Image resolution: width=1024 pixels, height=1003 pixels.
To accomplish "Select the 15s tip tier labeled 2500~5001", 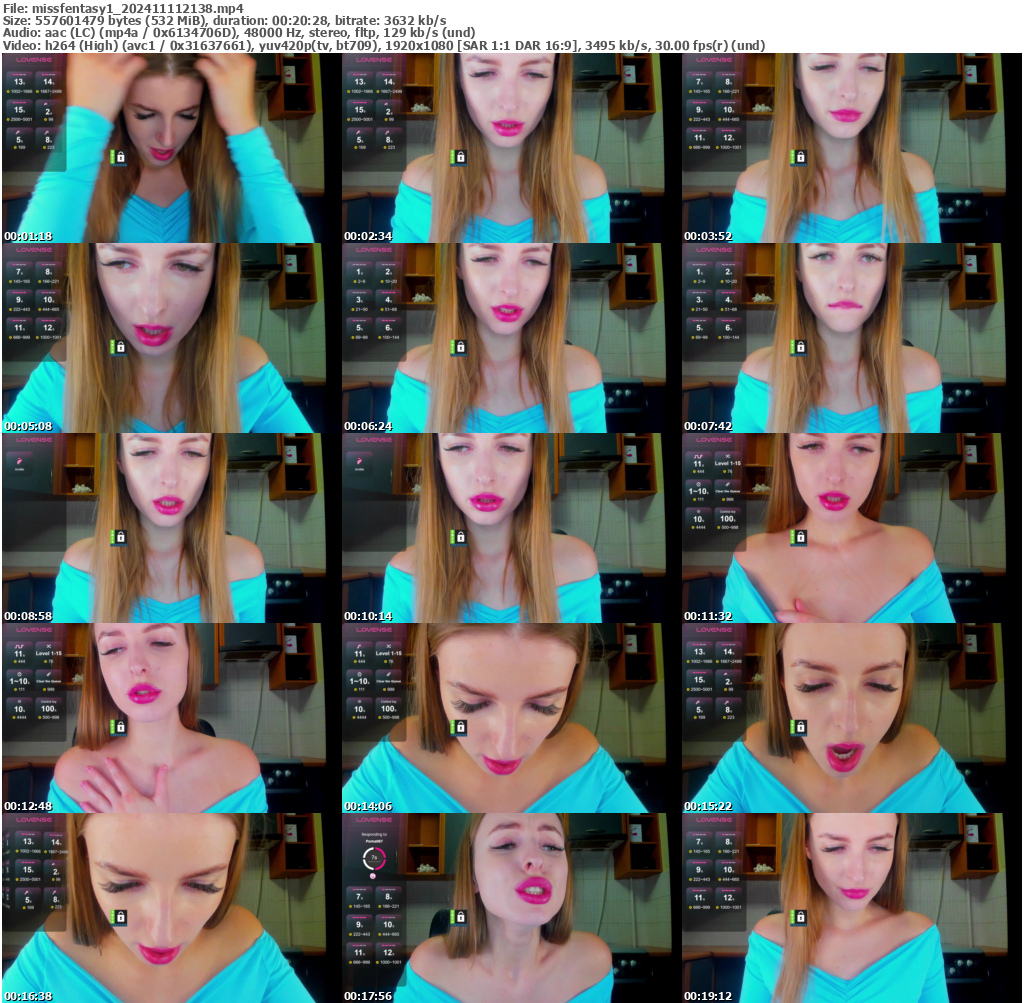I will coord(20,110).
